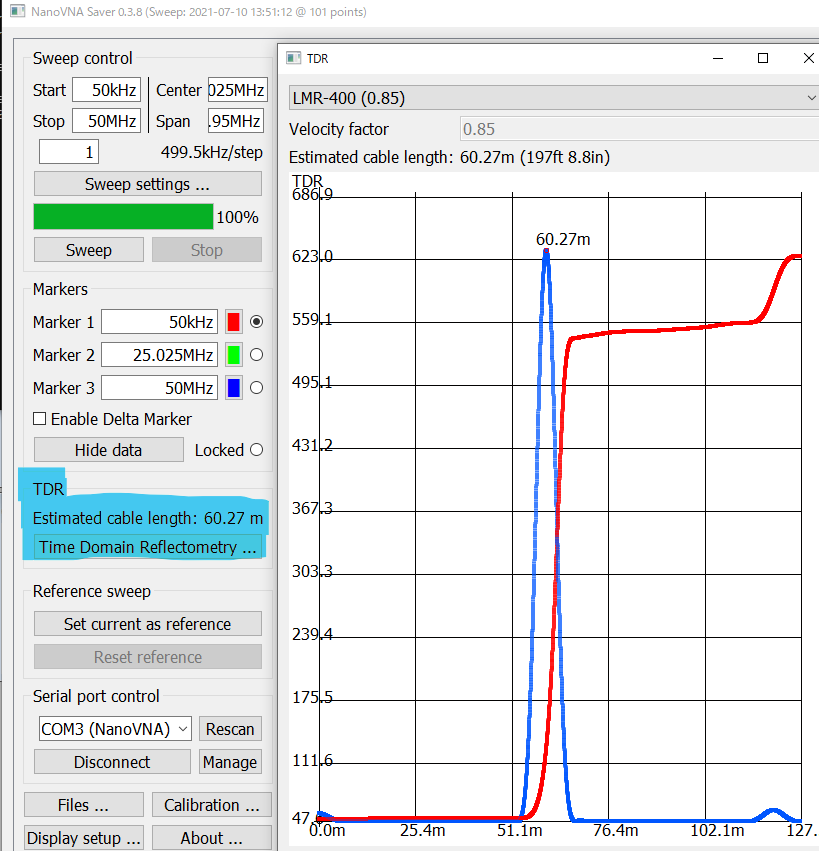Click the 60.27m peak label on chart

(x=563, y=239)
